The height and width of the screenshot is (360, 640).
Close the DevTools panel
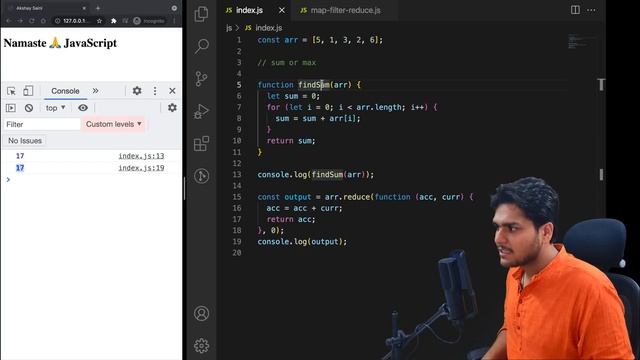172,91
